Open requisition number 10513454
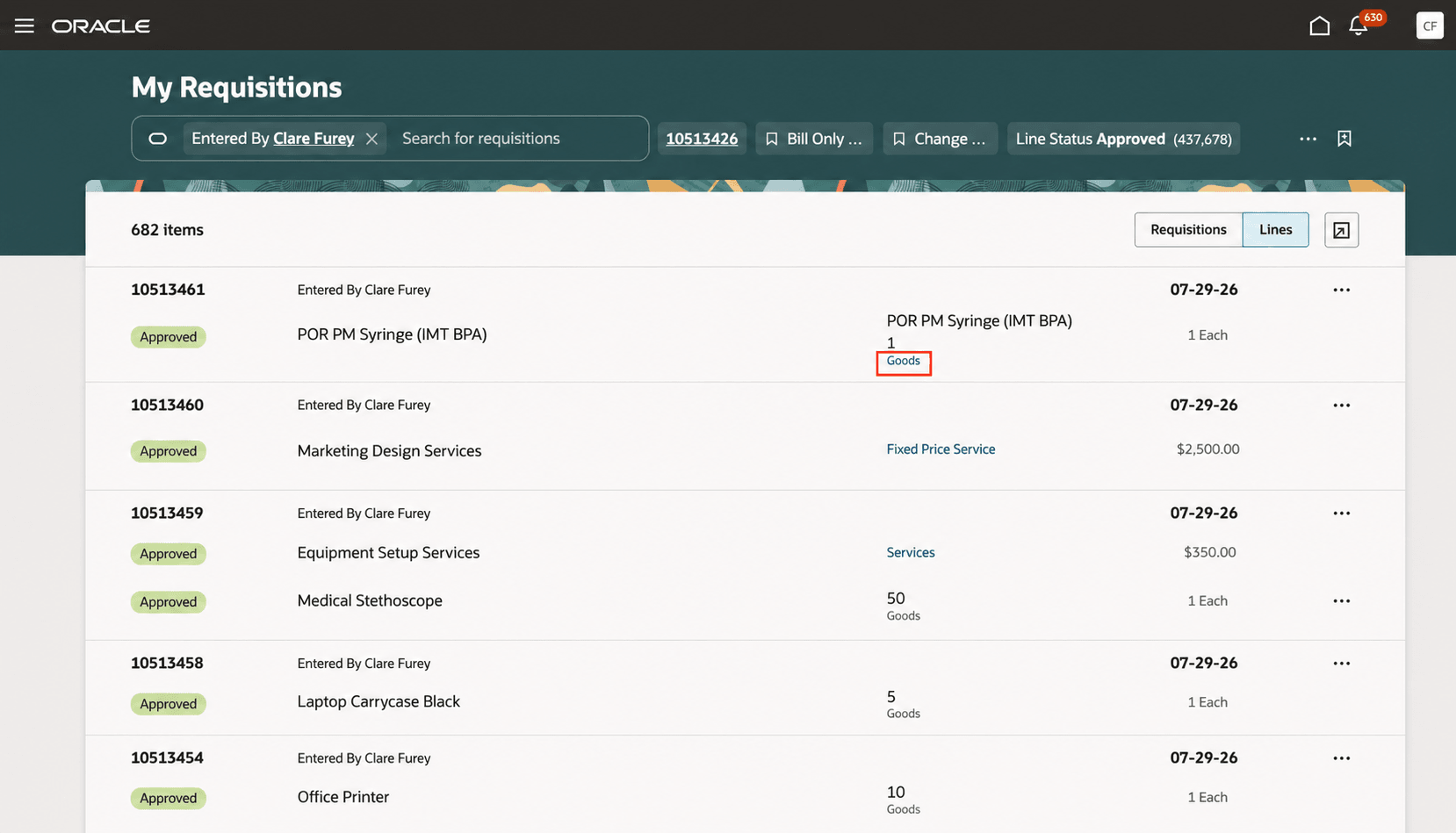 (167, 758)
